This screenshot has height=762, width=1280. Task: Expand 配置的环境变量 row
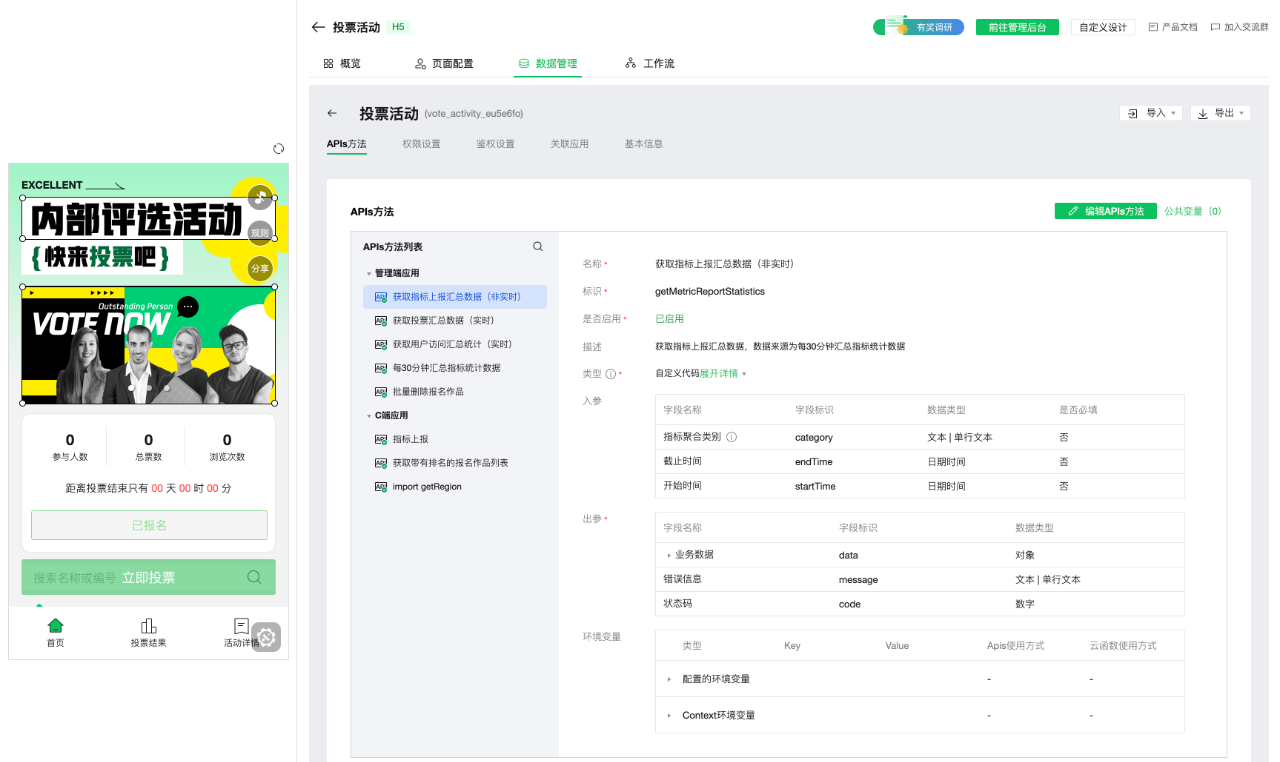(x=669, y=679)
